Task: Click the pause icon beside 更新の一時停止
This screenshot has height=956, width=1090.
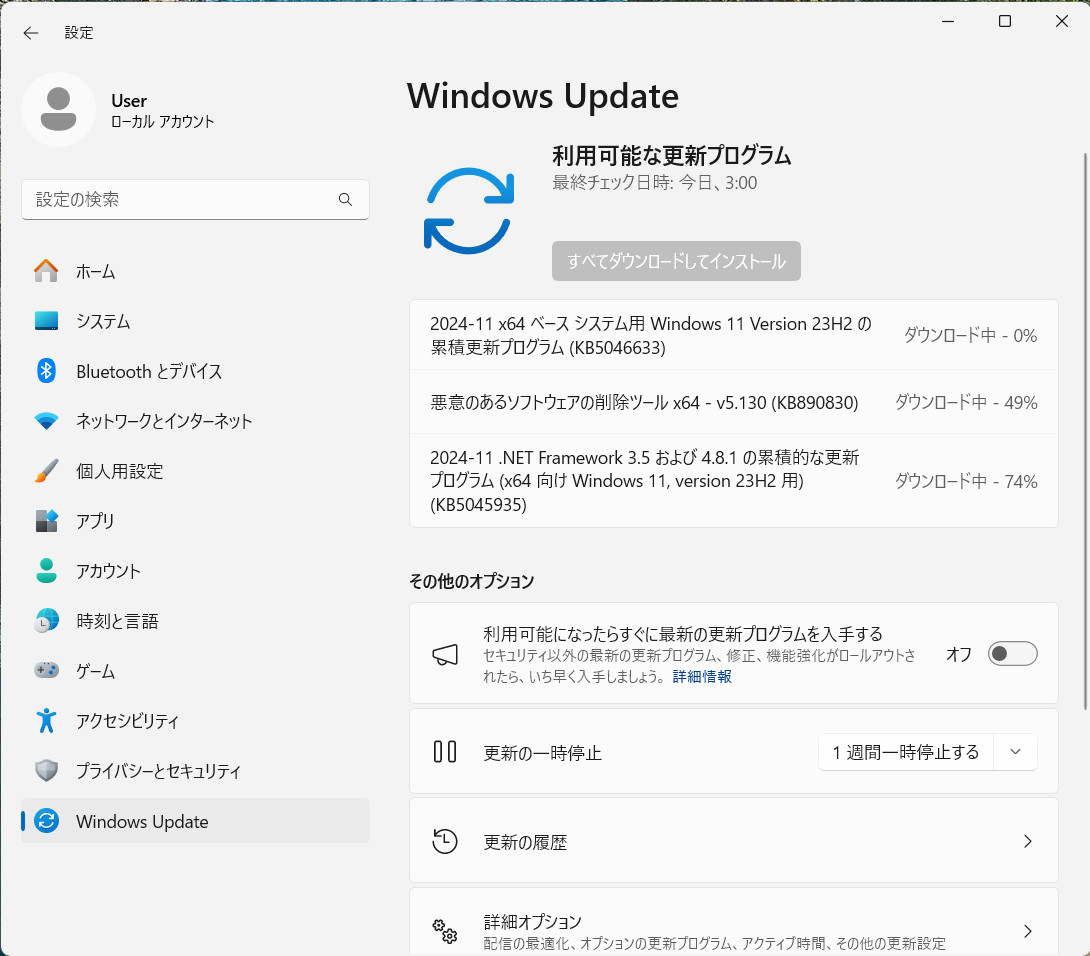Action: (445, 752)
